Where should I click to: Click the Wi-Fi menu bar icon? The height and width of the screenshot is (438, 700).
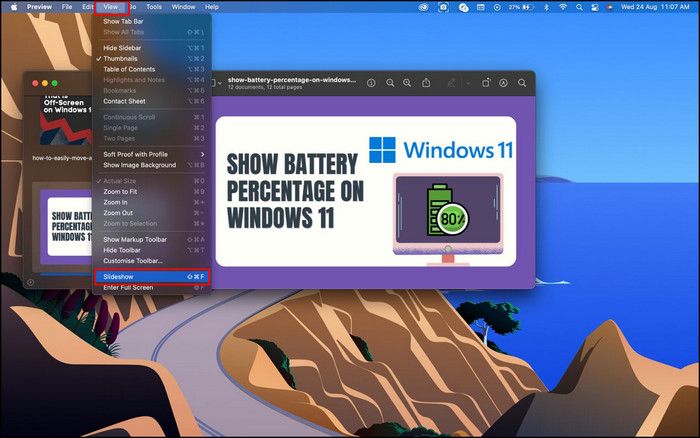[x=563, y=7]
